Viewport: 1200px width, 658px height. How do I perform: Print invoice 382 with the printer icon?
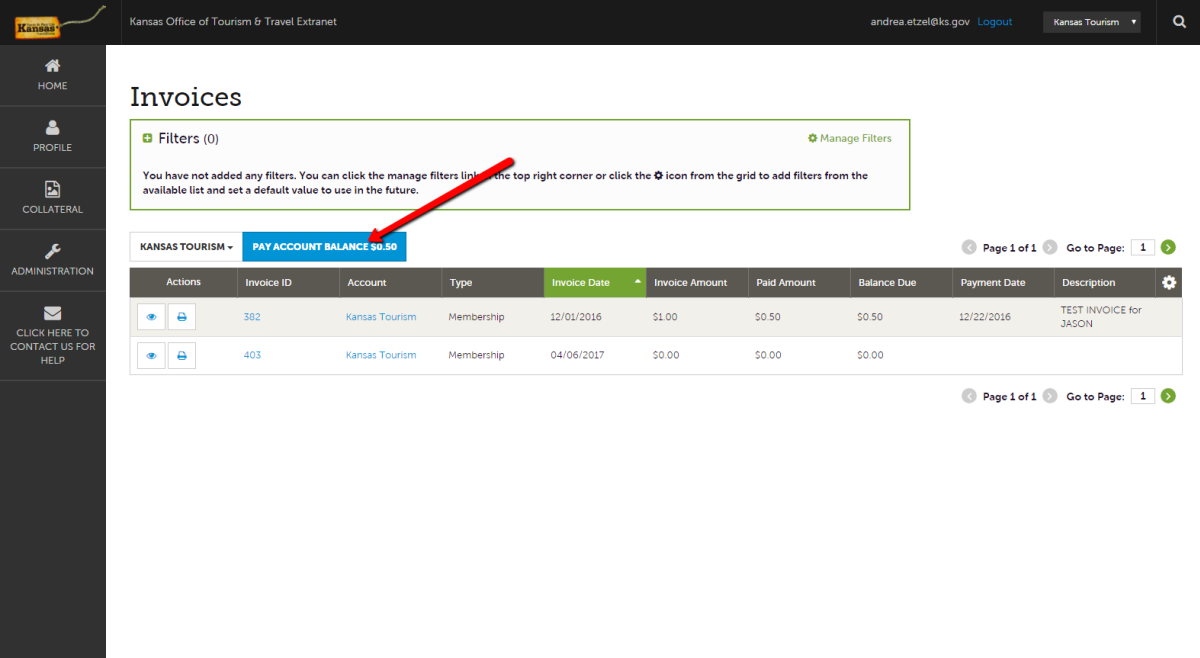(x=182, y=317)
